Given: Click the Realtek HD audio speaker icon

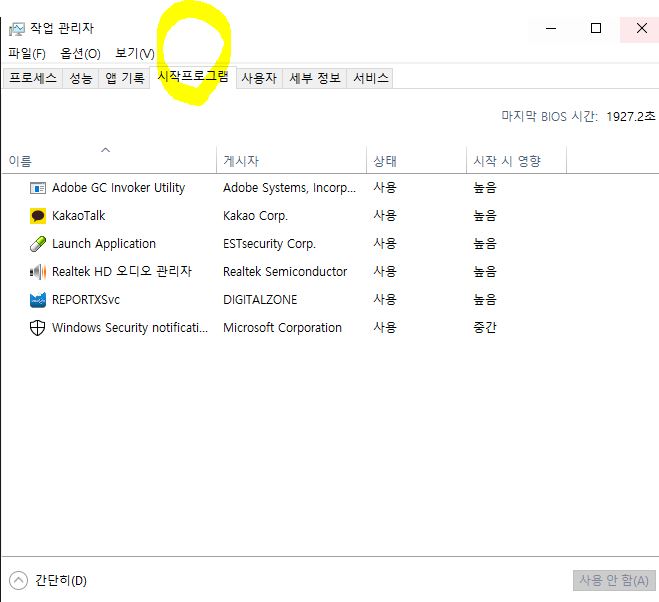Looking at the screenshot, I should click(38, 272).
